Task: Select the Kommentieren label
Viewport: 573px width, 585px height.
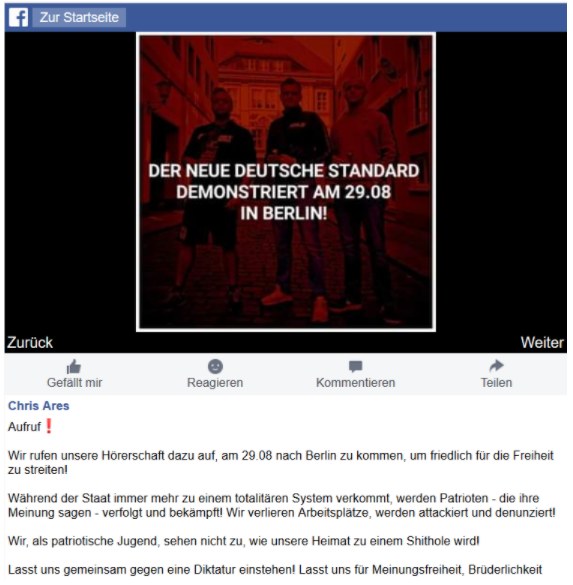Action: (x=356, y=382)
